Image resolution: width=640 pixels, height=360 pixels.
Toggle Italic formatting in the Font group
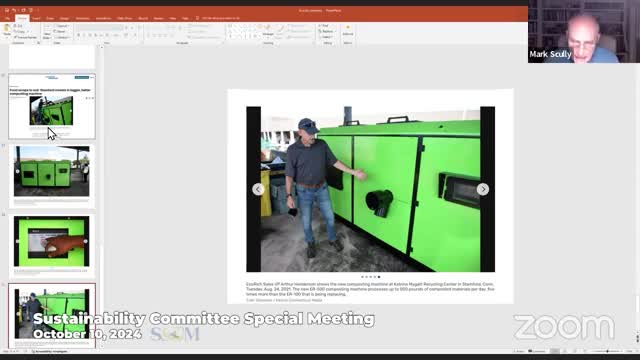84,36
